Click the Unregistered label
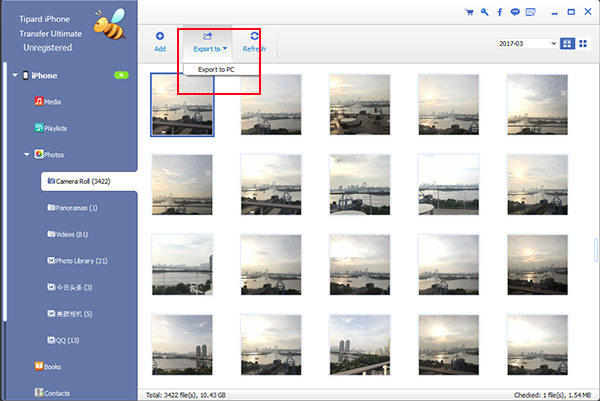 [48, 48]
